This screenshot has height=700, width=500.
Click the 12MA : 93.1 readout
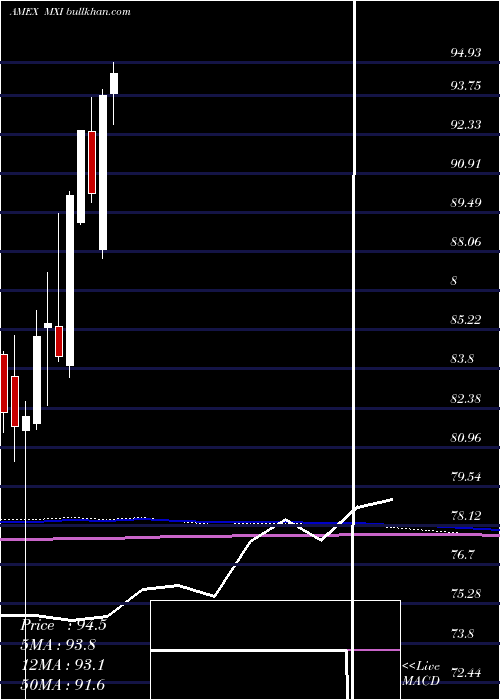tap(63, 665)
